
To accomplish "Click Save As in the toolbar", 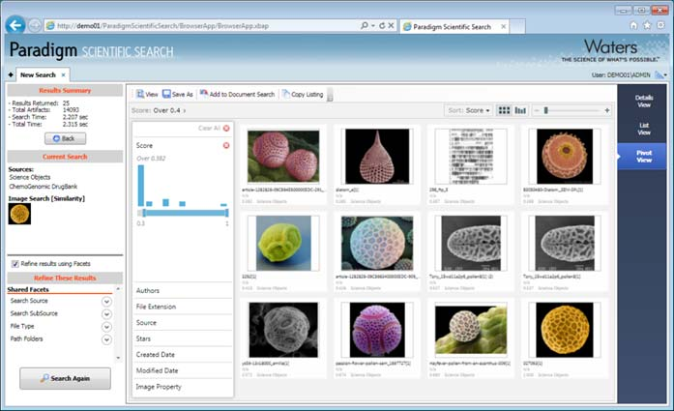I will [178, 94].
